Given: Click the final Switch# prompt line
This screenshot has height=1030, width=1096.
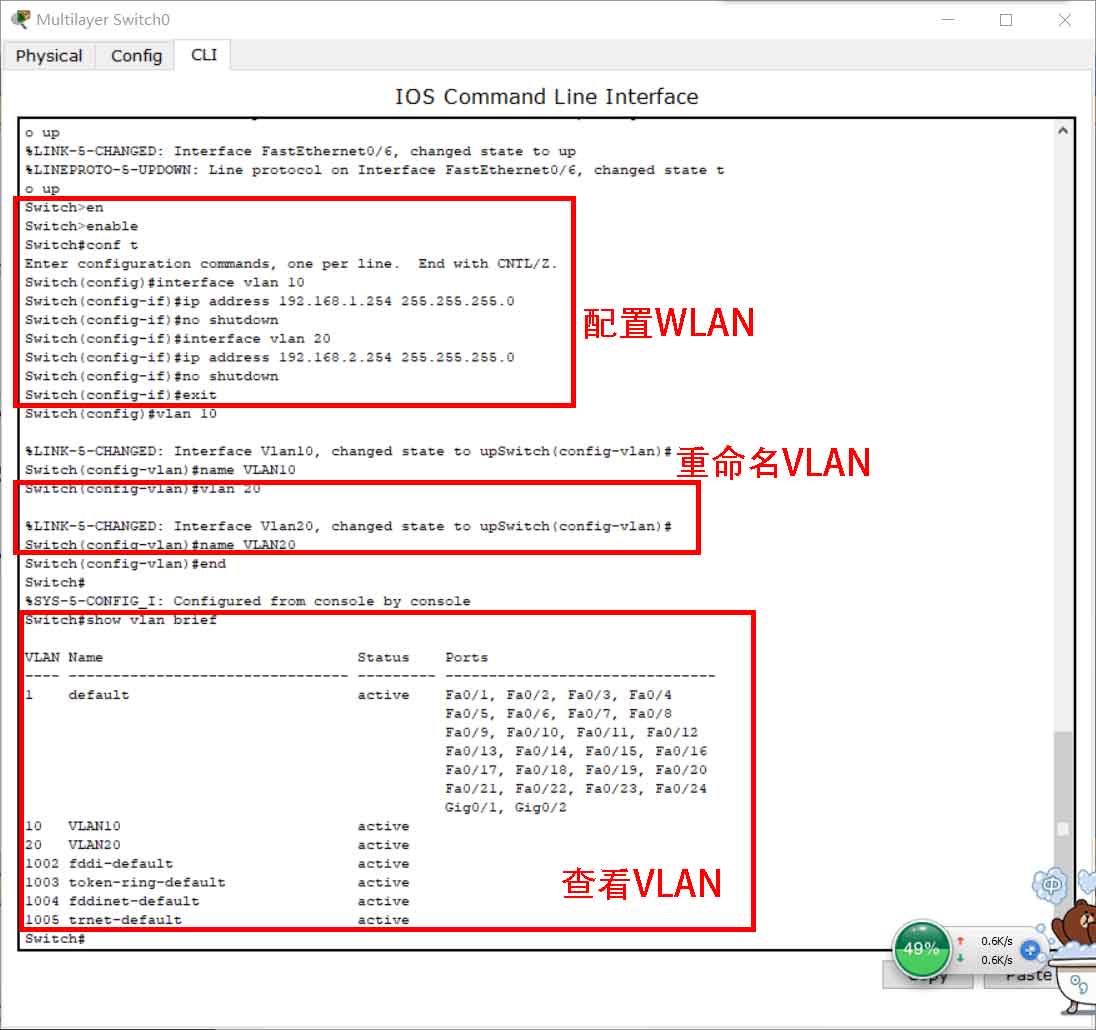Looking at the screenshot, I should coord(55,938).
